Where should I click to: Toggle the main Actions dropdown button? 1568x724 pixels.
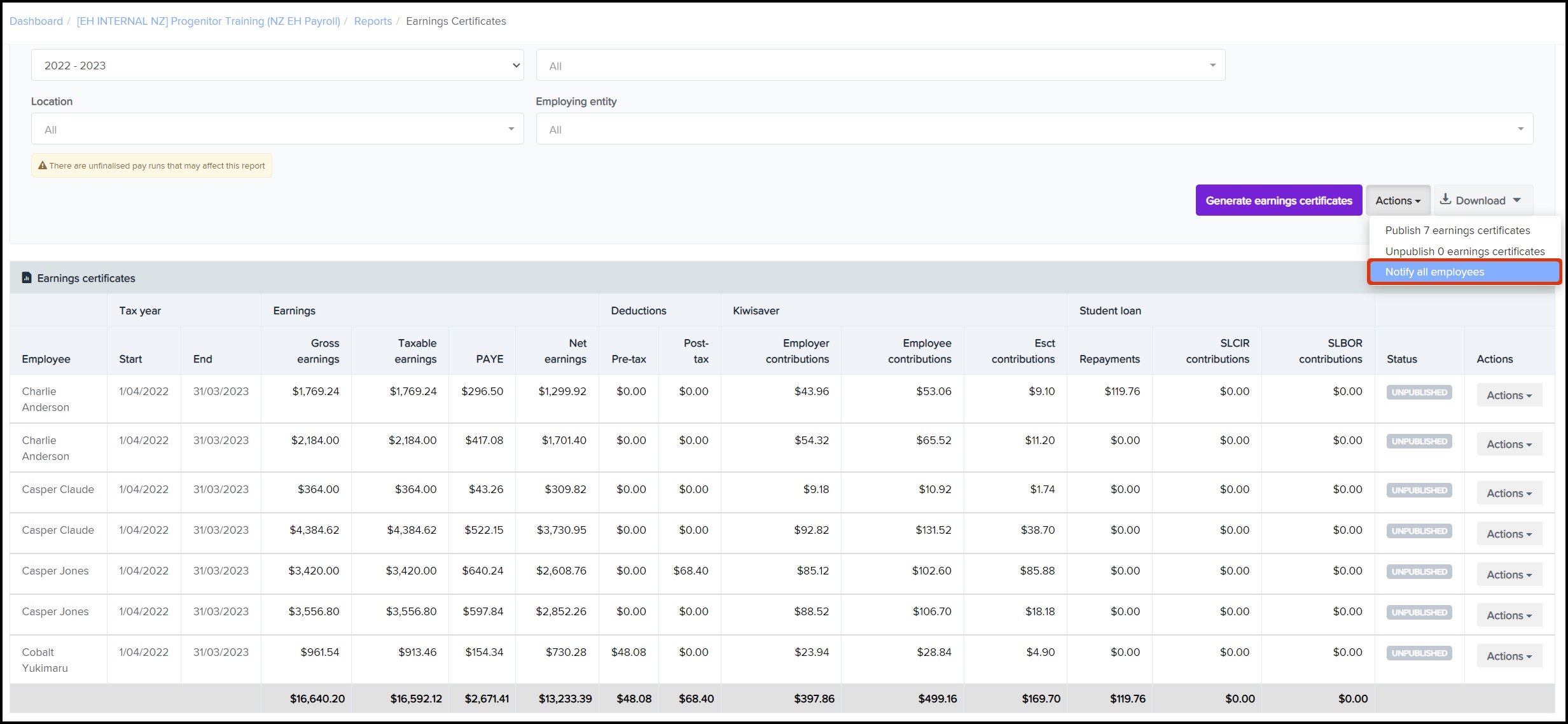(x=1398, y=200)
